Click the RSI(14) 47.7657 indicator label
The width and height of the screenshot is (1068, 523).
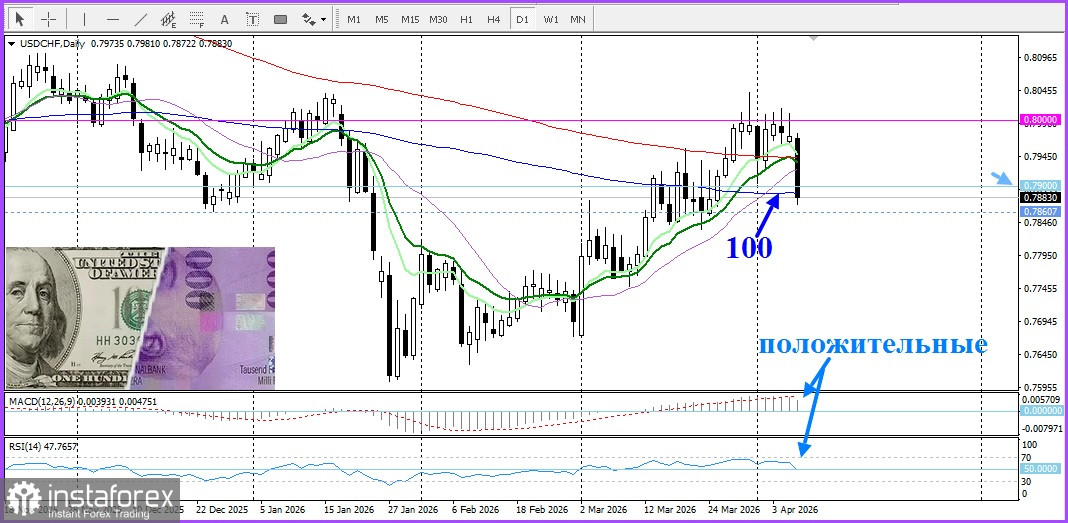tap(43, 447)
